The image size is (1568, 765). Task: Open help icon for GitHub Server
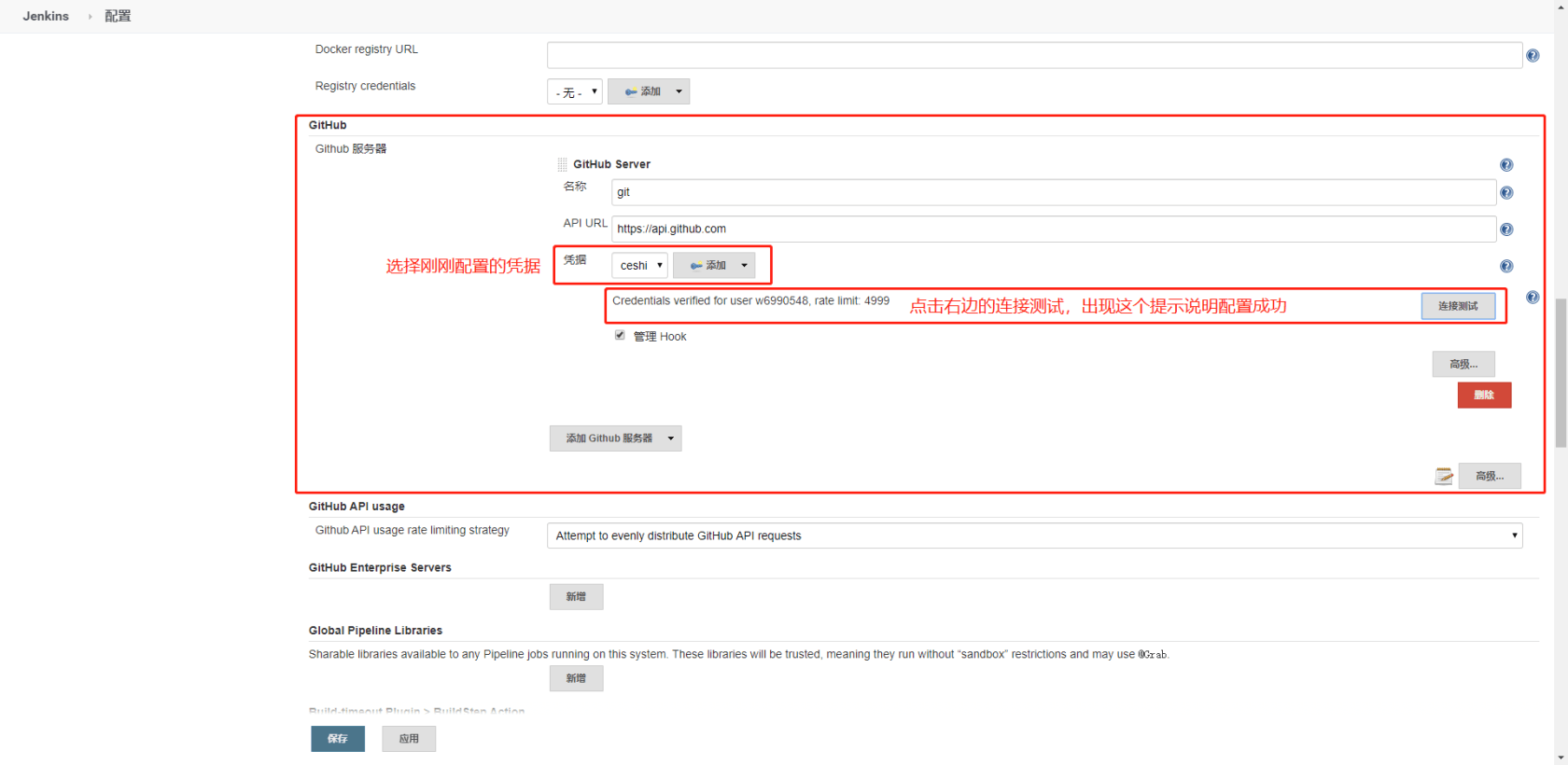click(x=1505, y=165)
